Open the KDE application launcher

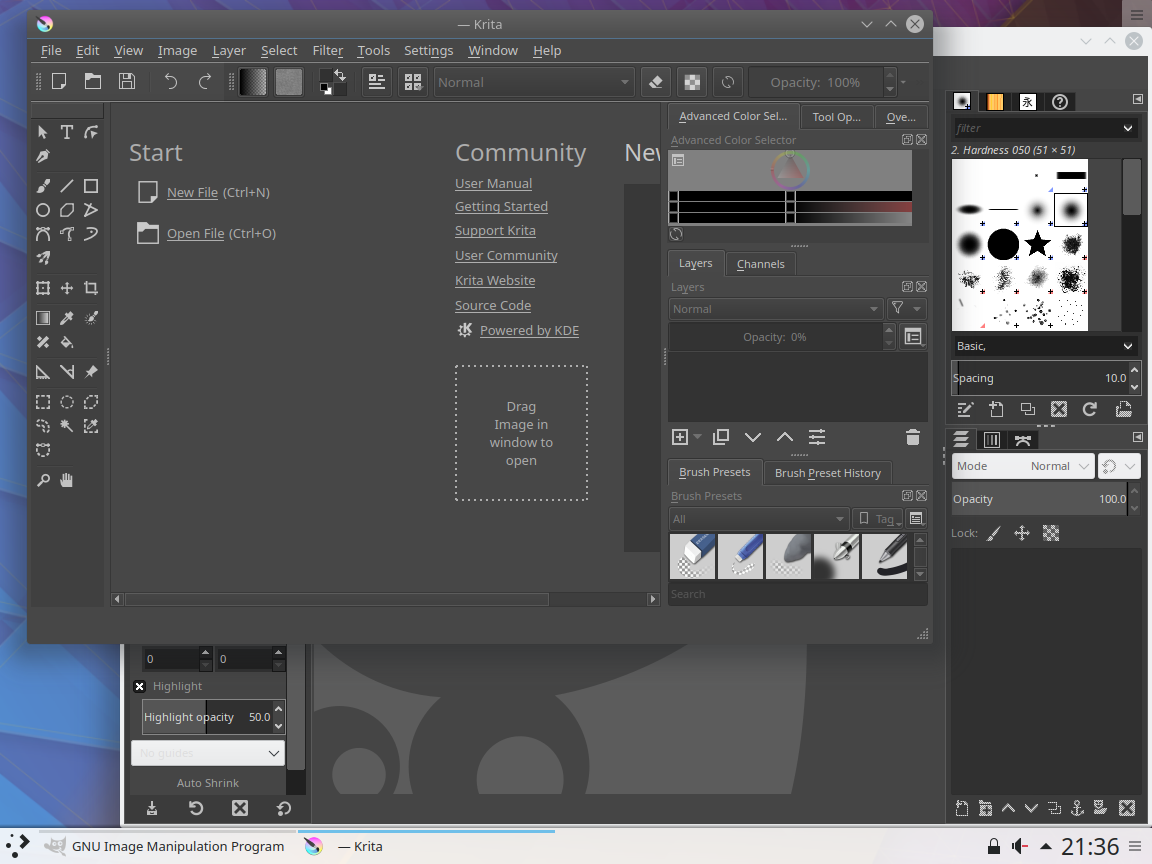tap(18, 846)
